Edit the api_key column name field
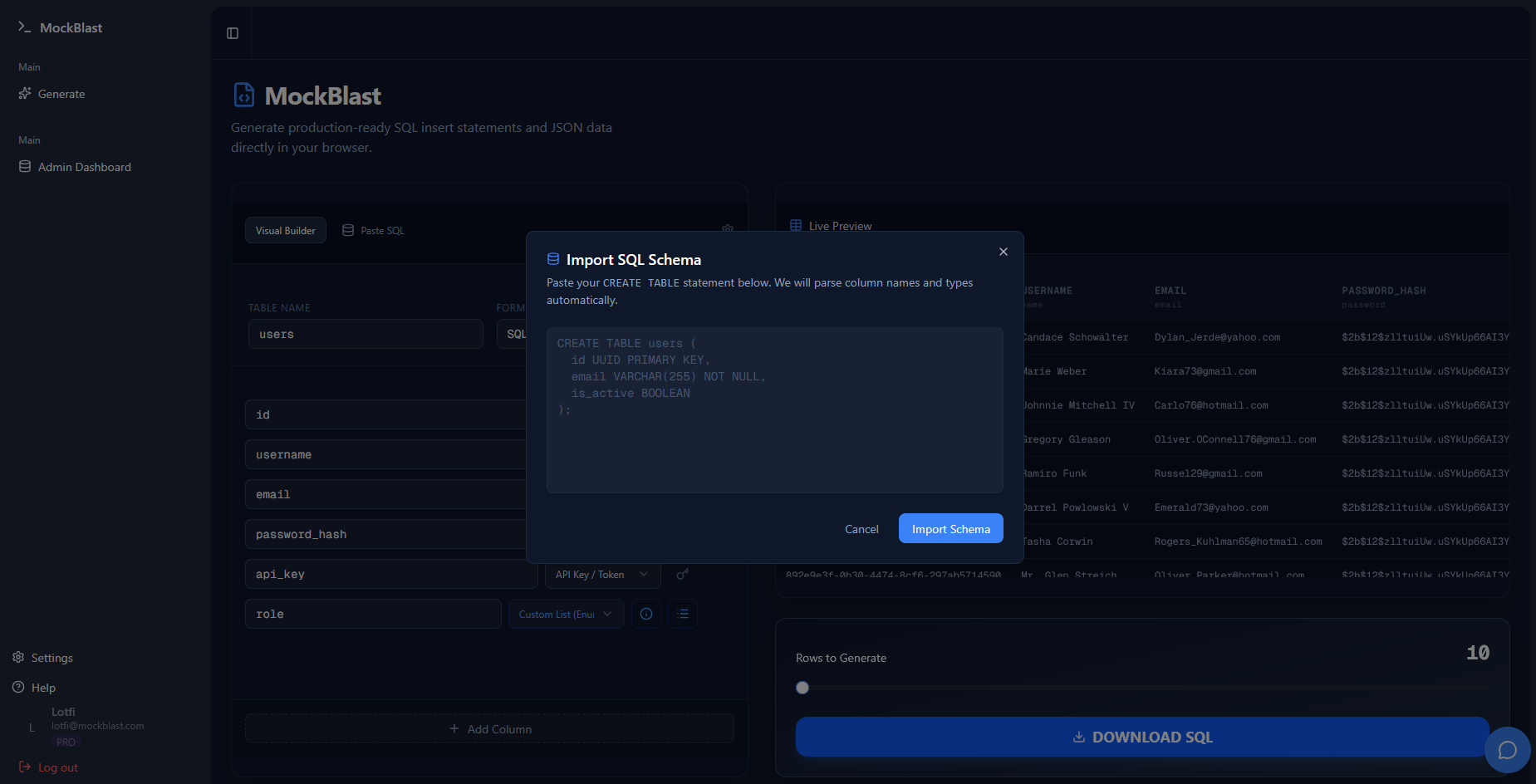 (391, 574)
